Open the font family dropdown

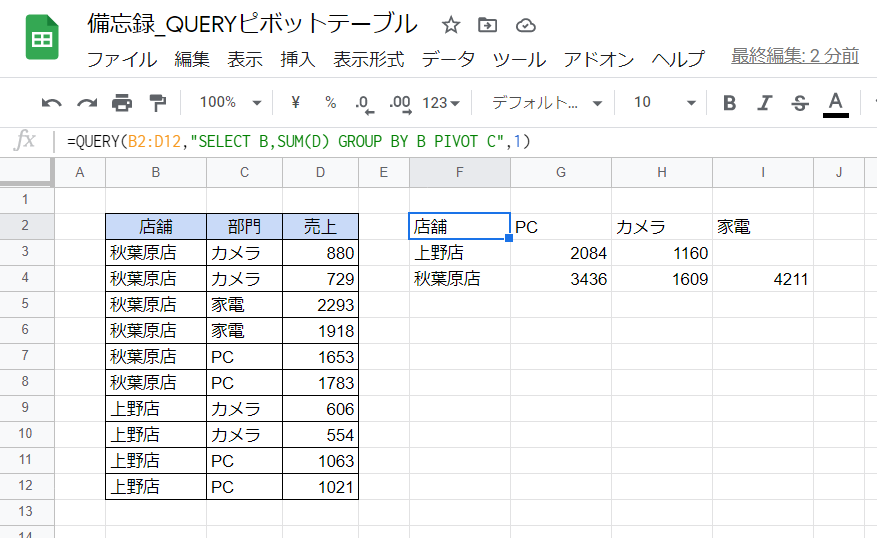click(x=546, y=102)
